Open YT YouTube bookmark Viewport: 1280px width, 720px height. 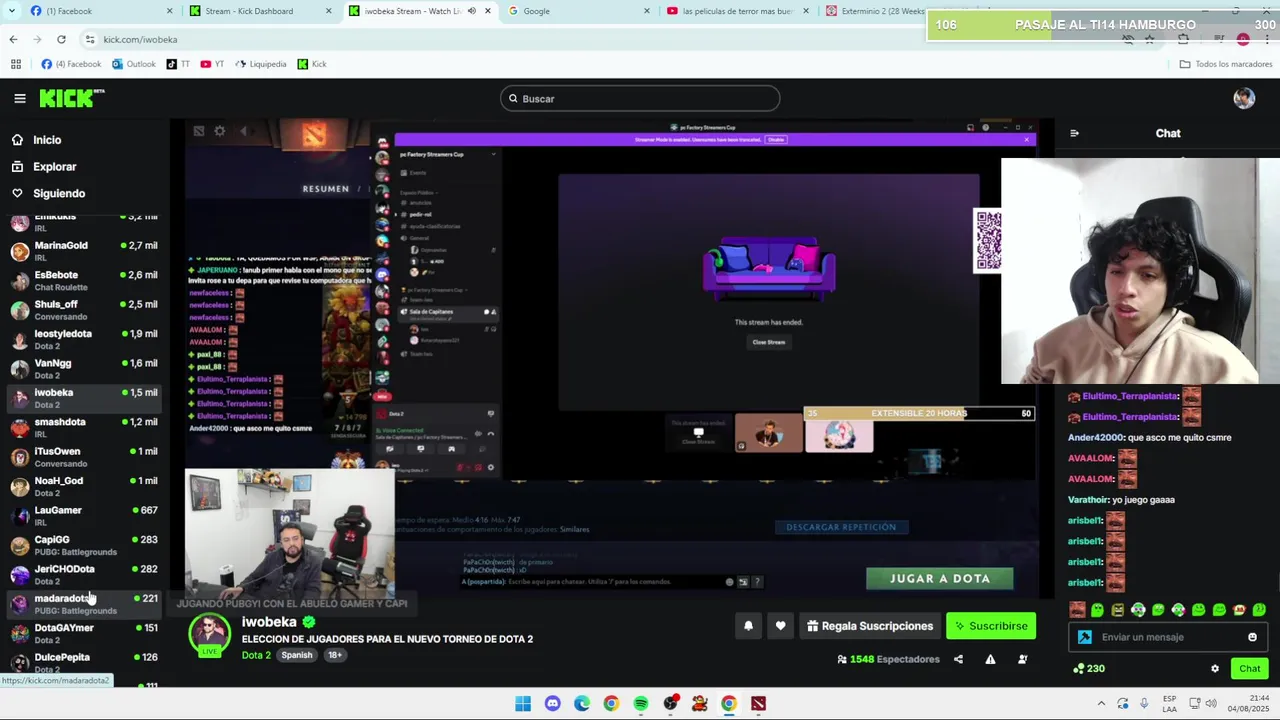pos(212,64)
